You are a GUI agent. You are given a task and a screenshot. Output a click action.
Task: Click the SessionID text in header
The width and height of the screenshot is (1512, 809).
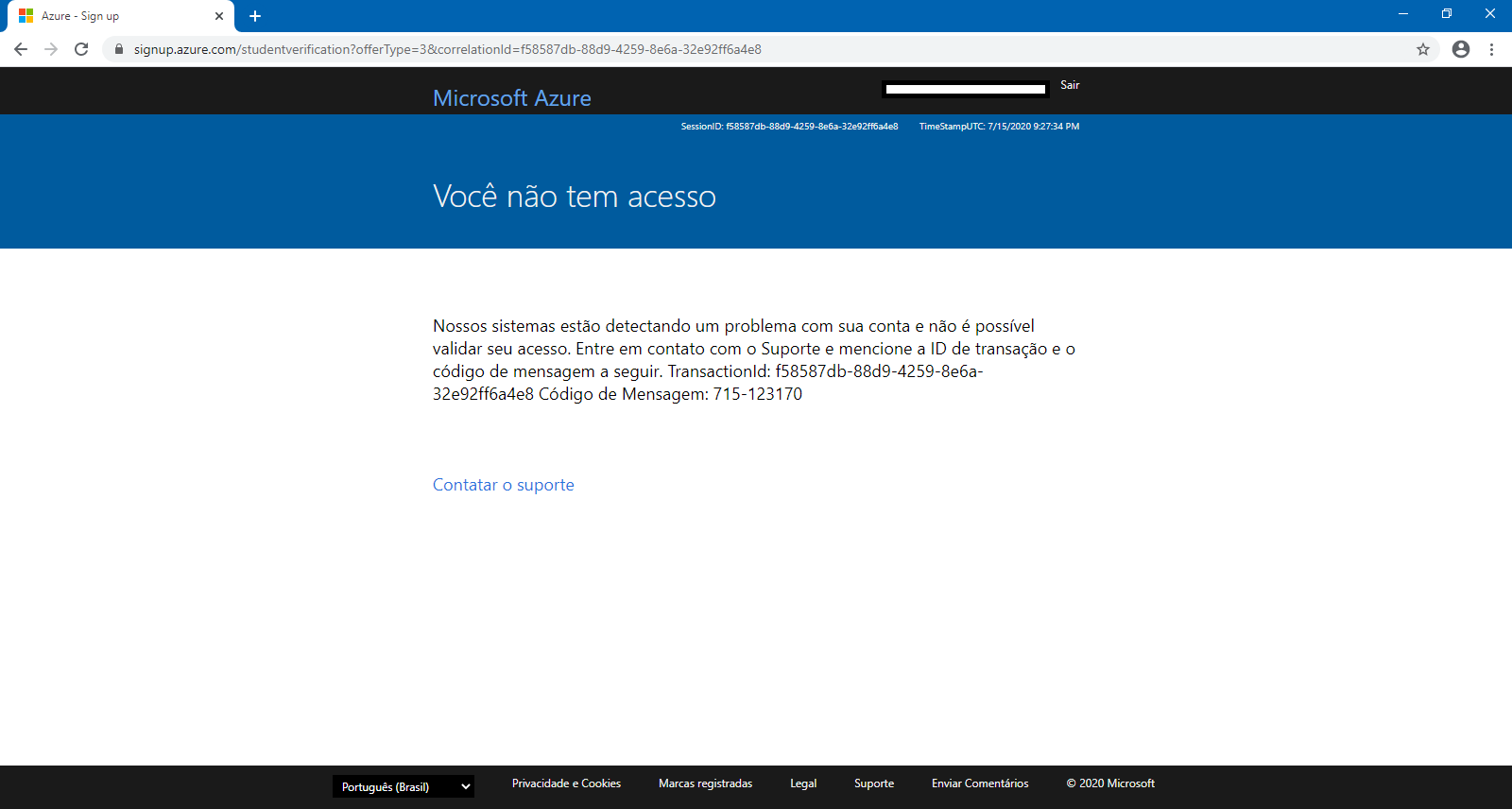click(x=789, y=127)
